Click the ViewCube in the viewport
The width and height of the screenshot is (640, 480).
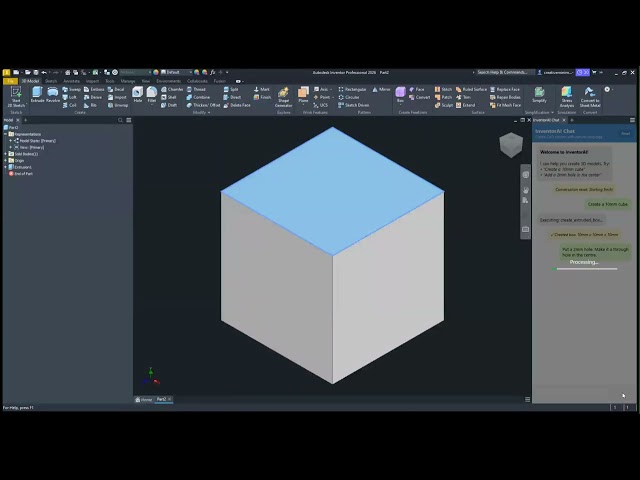(x=511, y=144)
